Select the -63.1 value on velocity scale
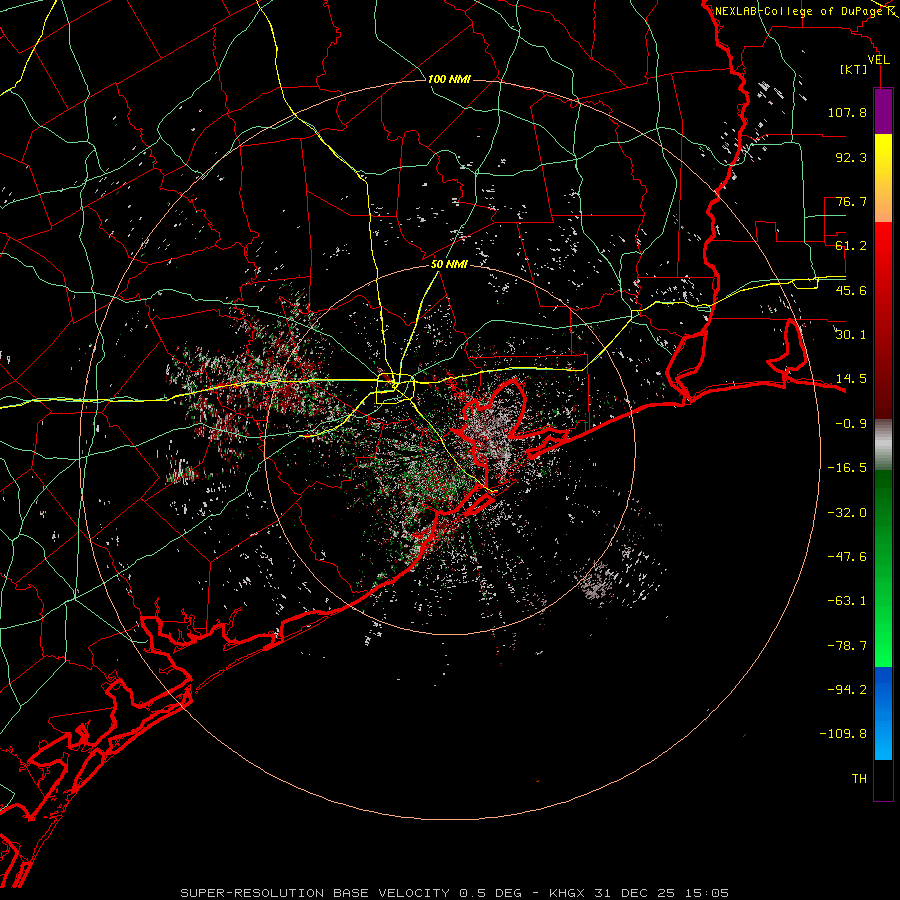Viewport: 900px width, 900px height. coord(847,601)
